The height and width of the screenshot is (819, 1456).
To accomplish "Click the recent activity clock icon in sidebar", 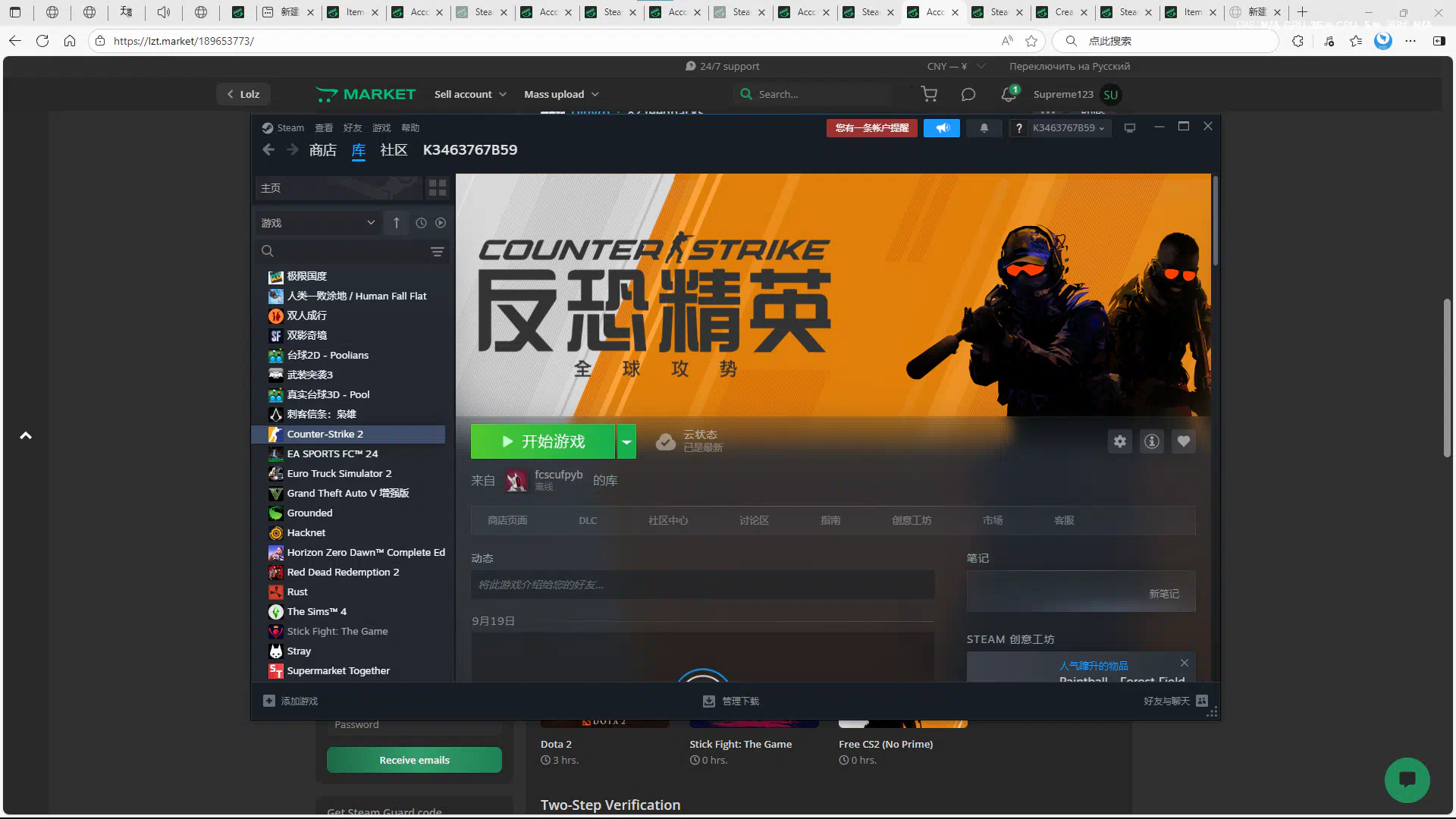I will coord(421,223).
